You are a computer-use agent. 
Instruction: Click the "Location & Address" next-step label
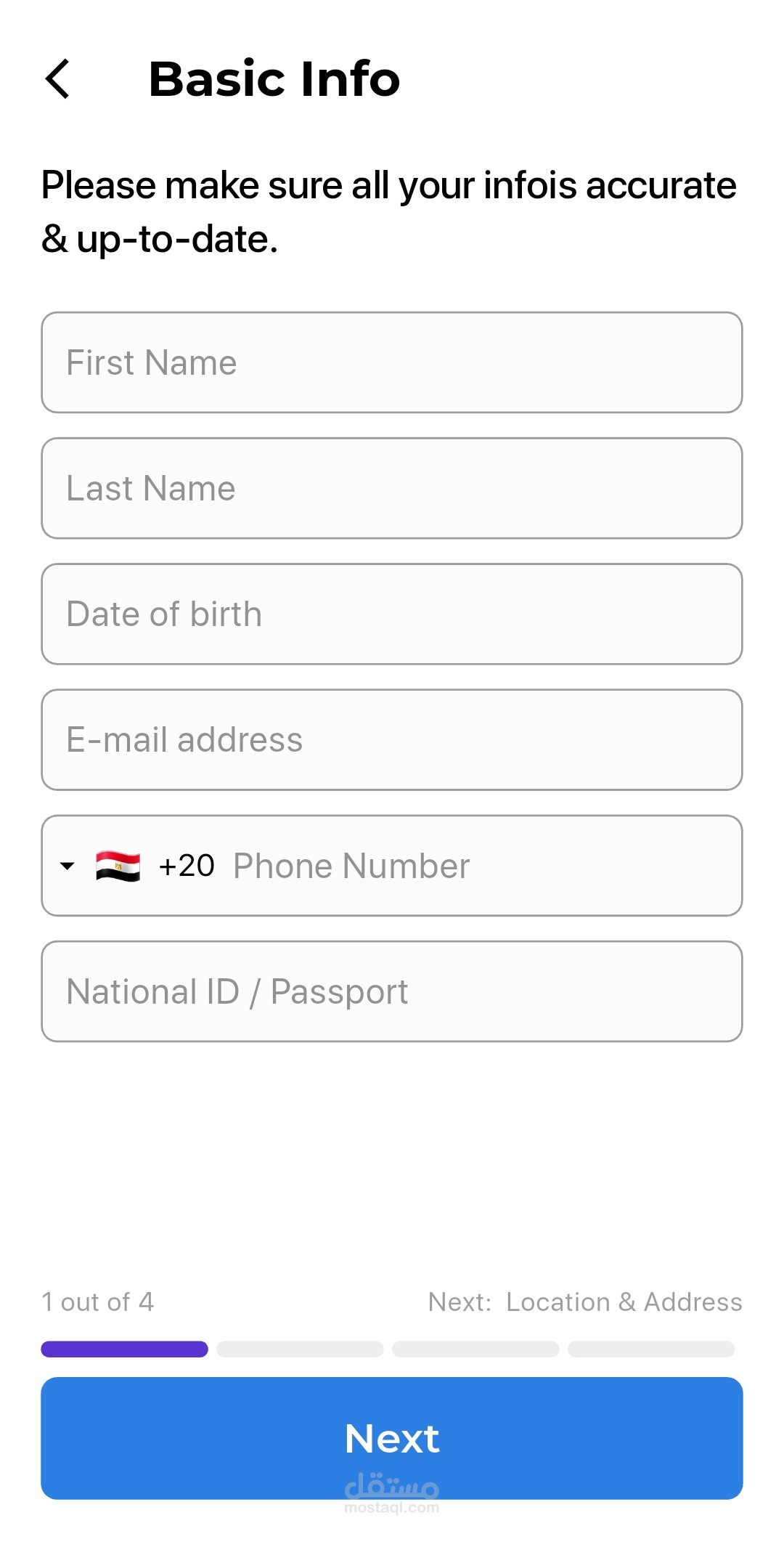click(x=624, y=1302)
